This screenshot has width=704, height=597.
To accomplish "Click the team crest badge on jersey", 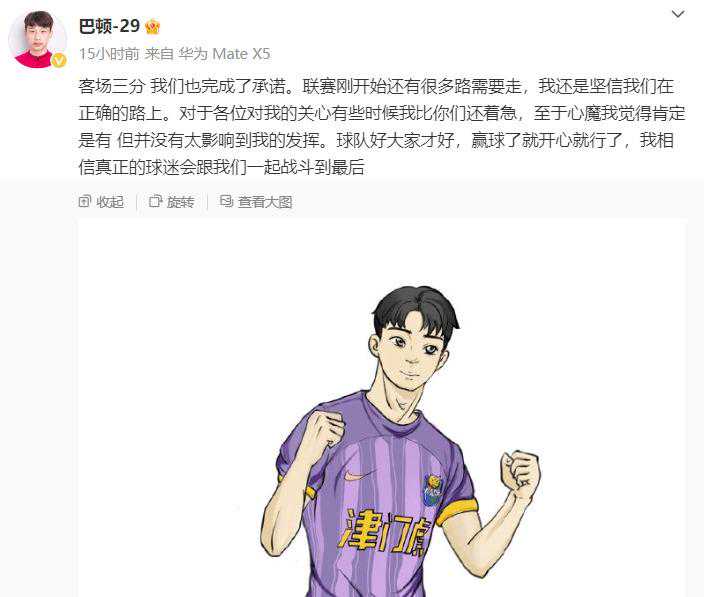I will (x=433, y=490).
